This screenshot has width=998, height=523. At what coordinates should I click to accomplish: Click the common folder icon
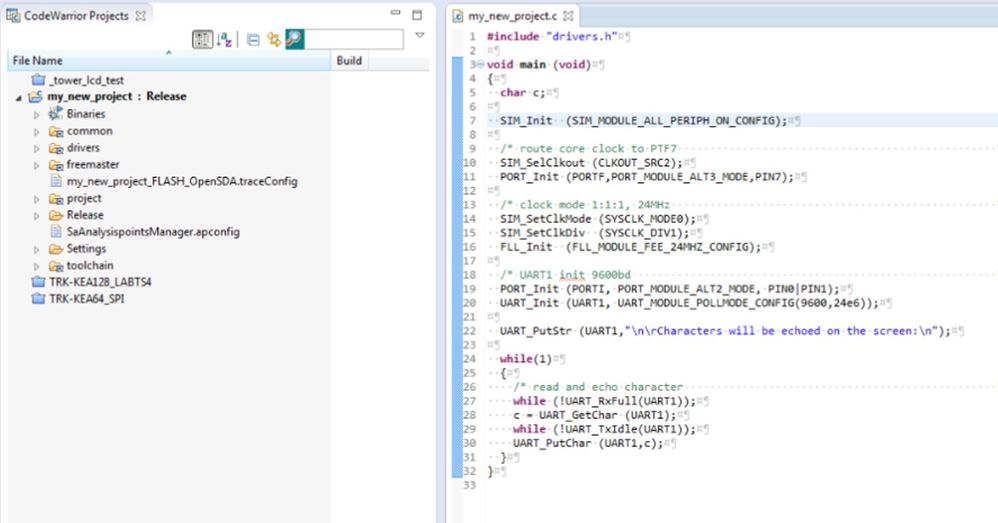click(56, 131)
